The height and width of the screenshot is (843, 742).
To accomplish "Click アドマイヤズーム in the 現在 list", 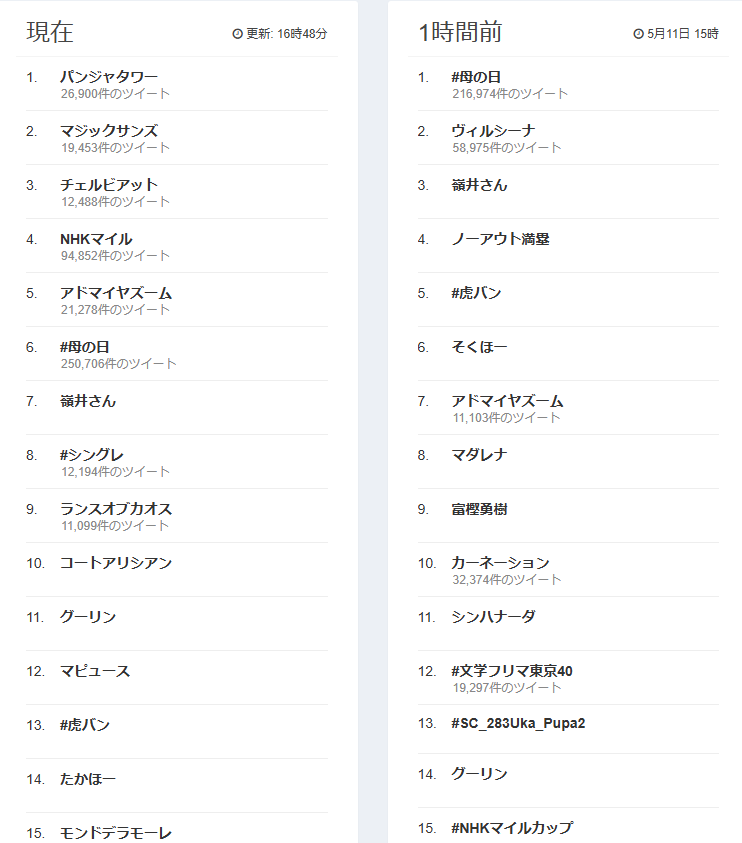I will (116, 293).
